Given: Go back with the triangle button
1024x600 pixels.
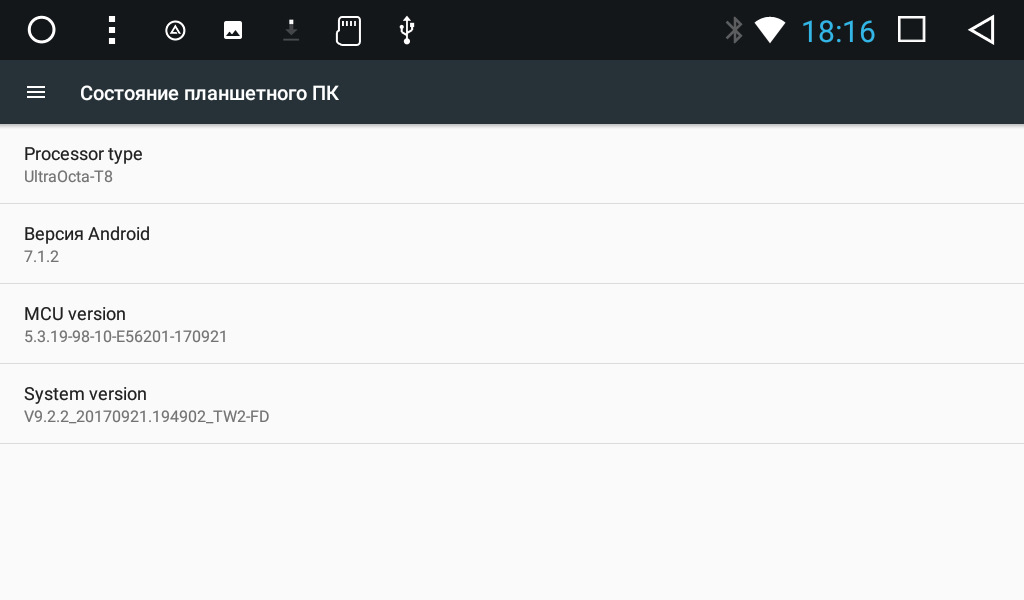Looking at the screenshot, I should [x=981, y=30].
